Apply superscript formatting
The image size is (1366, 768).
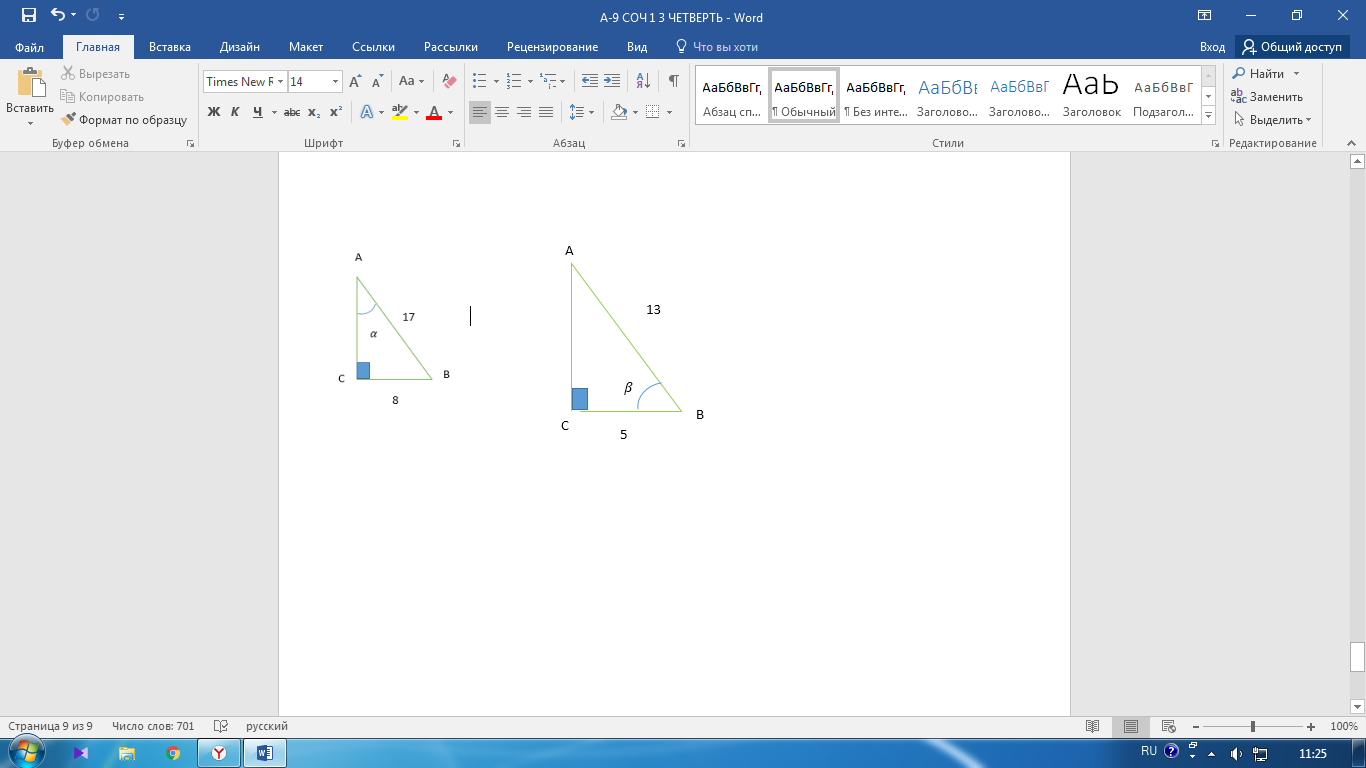coord(336,112)
